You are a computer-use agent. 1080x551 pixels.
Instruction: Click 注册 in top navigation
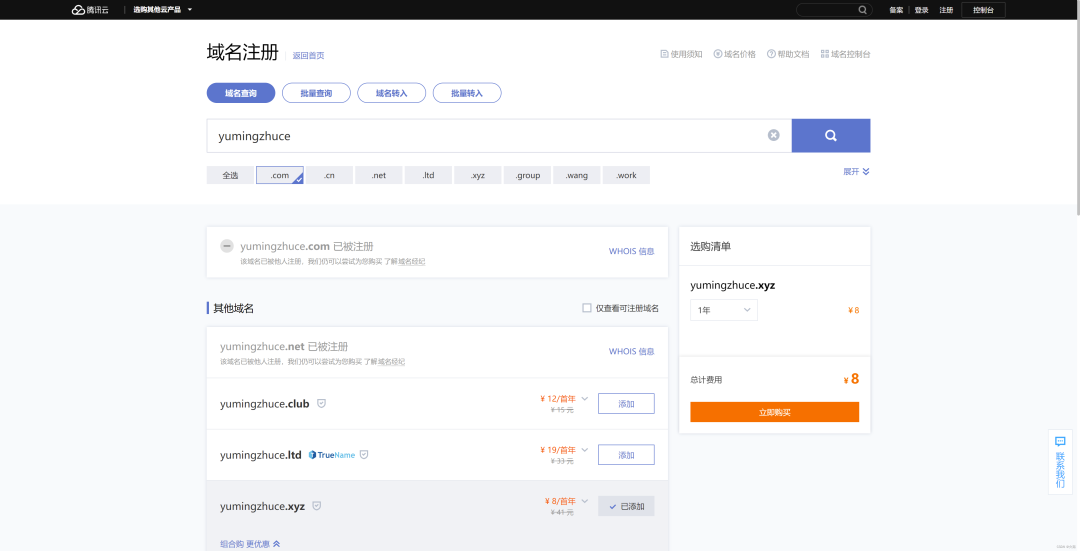(946, 10)
